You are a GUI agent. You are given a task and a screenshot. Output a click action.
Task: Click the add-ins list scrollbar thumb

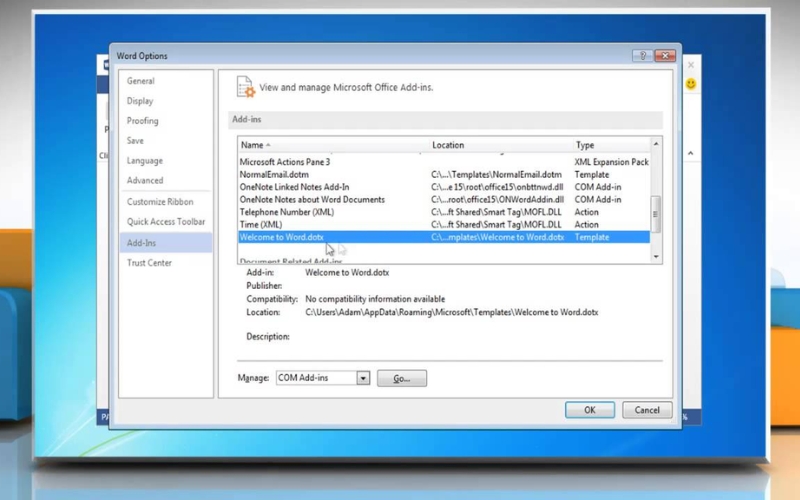(656, 214)
